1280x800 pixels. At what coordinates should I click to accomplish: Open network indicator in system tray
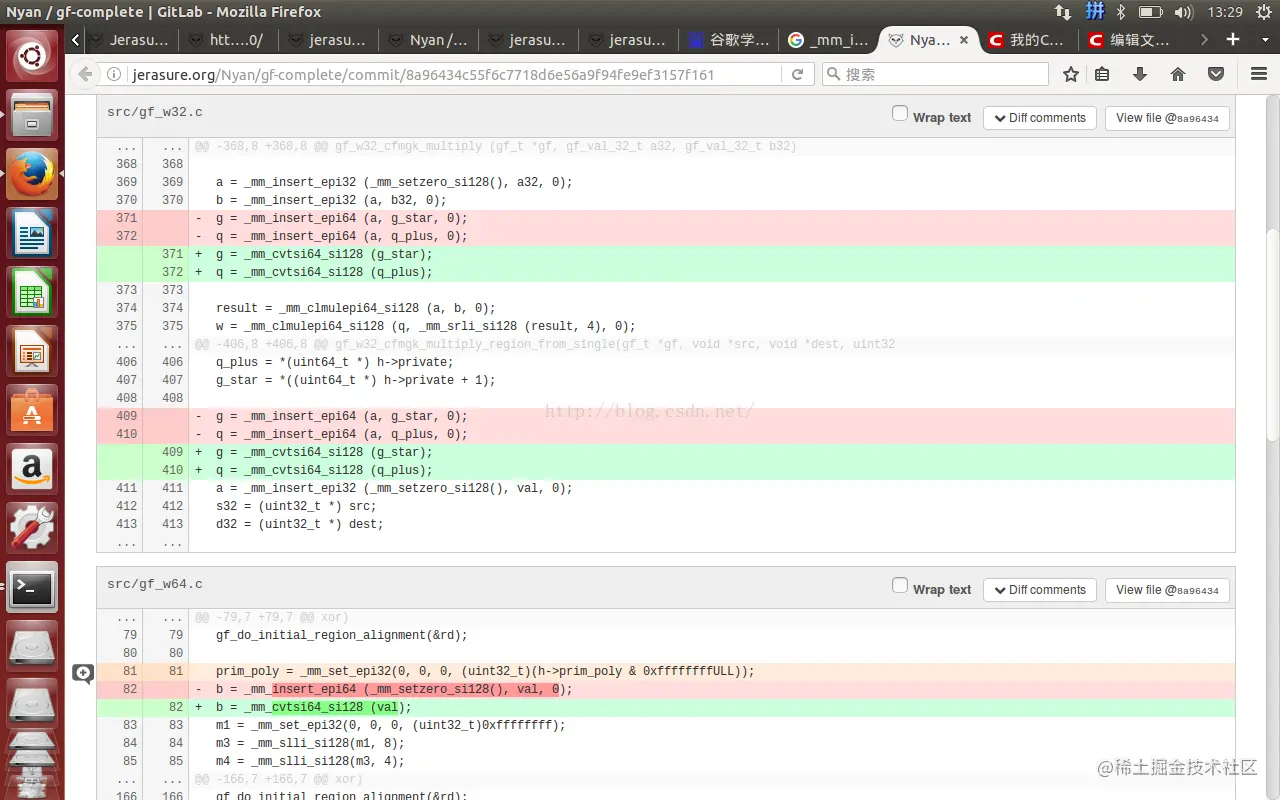tap(1063, 12)
